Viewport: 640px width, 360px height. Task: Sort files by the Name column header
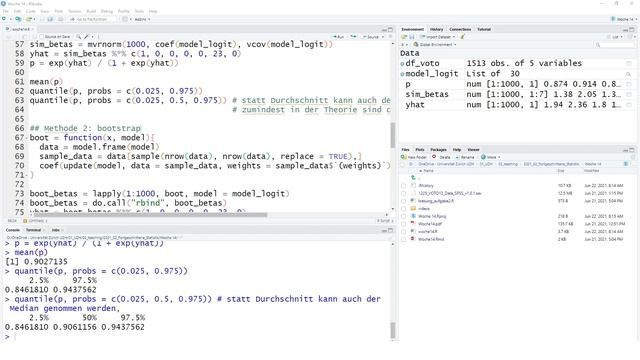(428, 171)
